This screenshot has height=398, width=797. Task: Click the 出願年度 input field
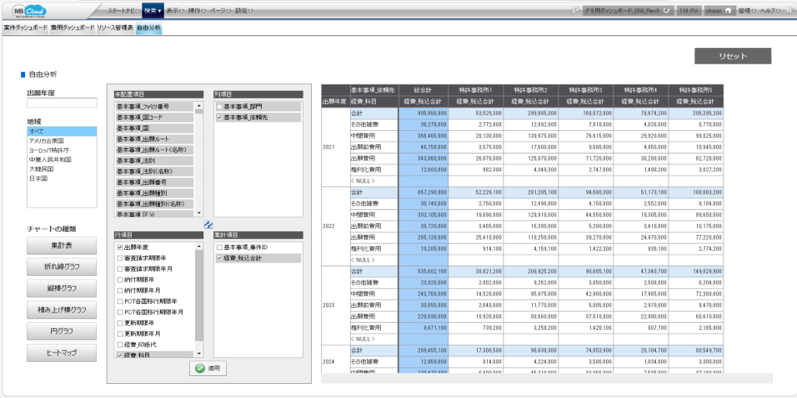pyautogui.click(x=62, y=103)
